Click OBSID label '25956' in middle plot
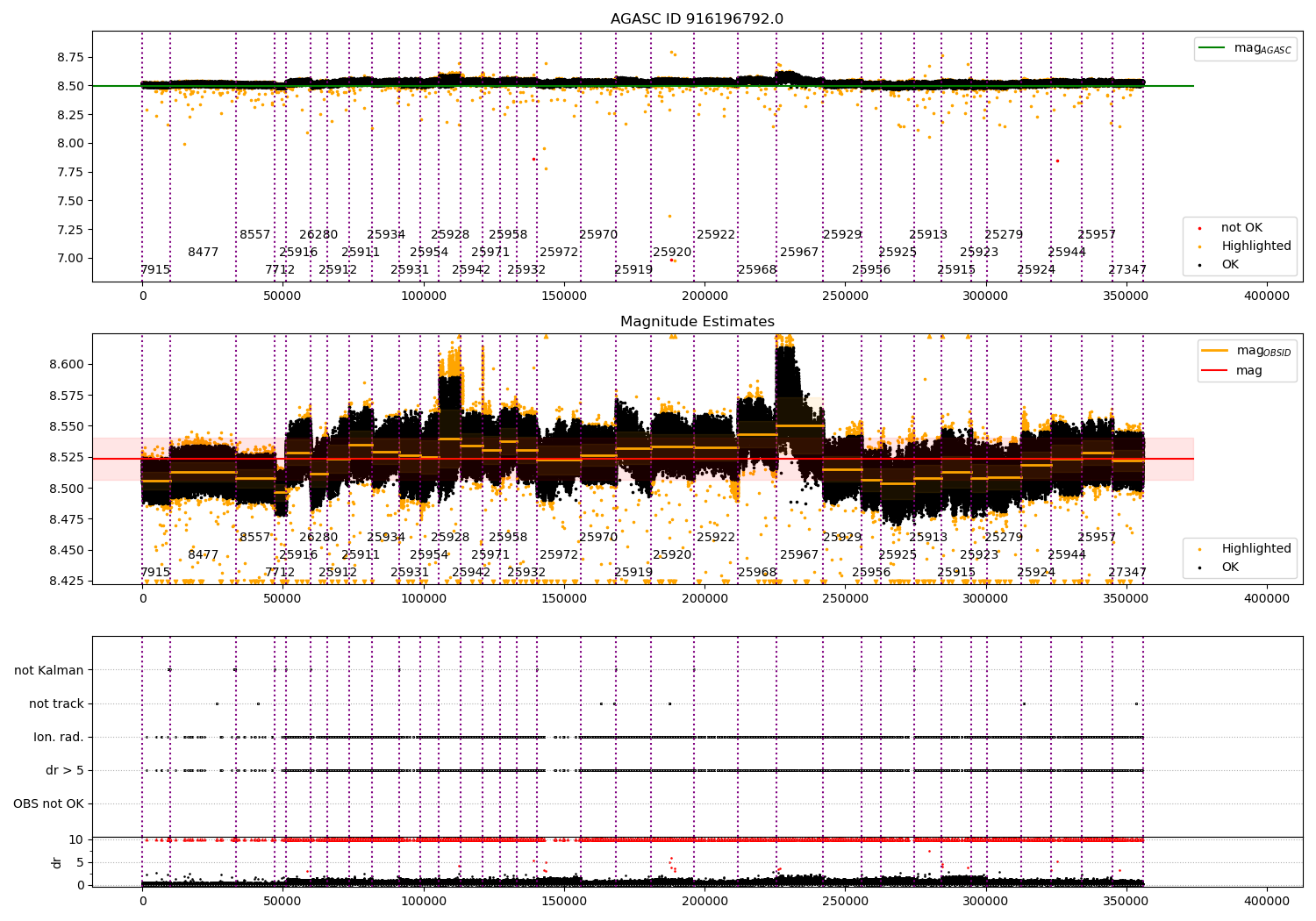 (x=871, y=572)
